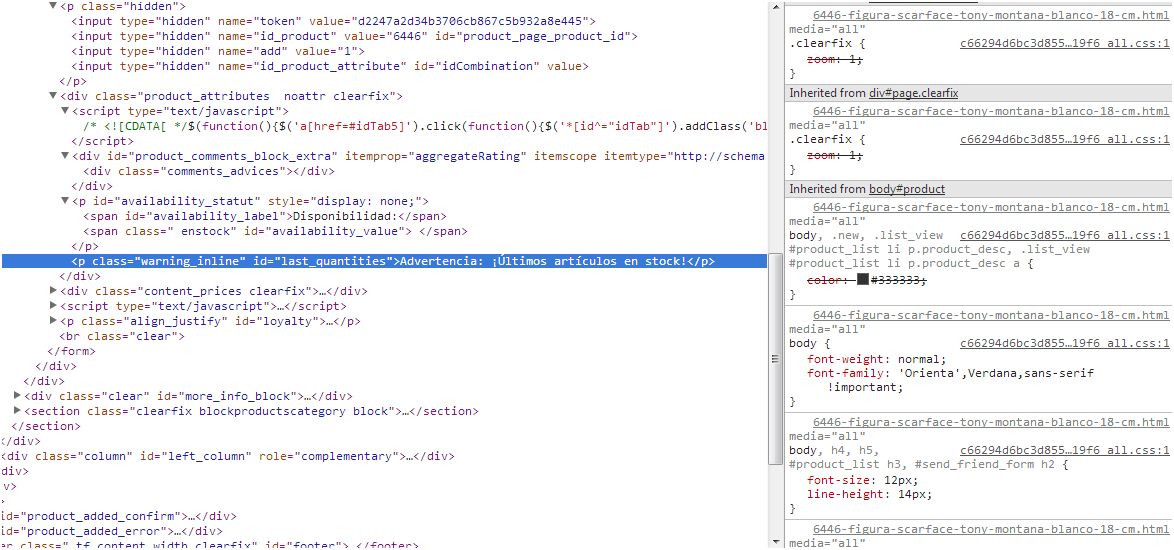Select the closing /script tag row
This screenshot has width=1174, height=550.
pyautogui.click(x=103, y=141)
